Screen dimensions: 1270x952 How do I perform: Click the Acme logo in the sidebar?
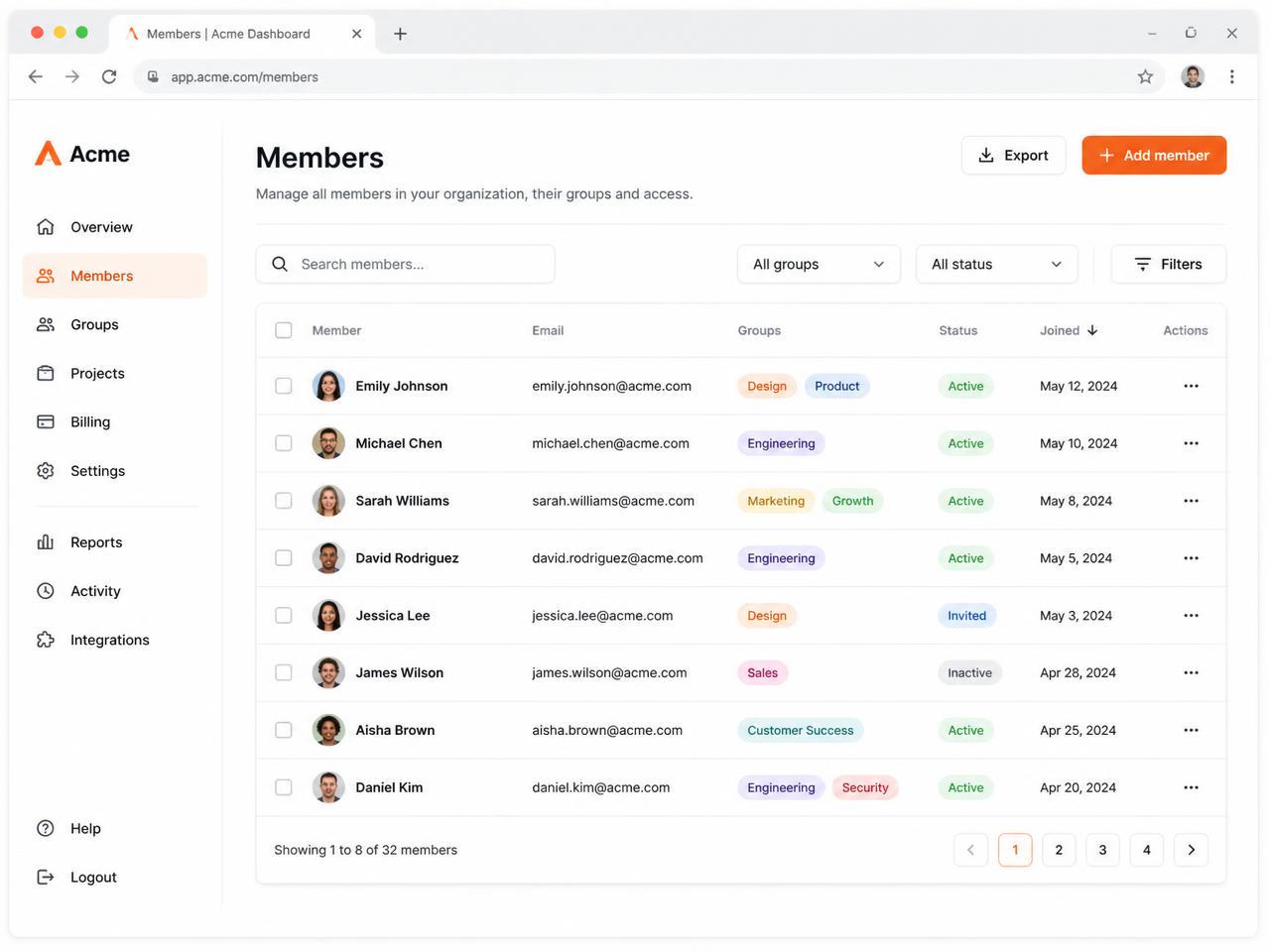coord(82,154)
